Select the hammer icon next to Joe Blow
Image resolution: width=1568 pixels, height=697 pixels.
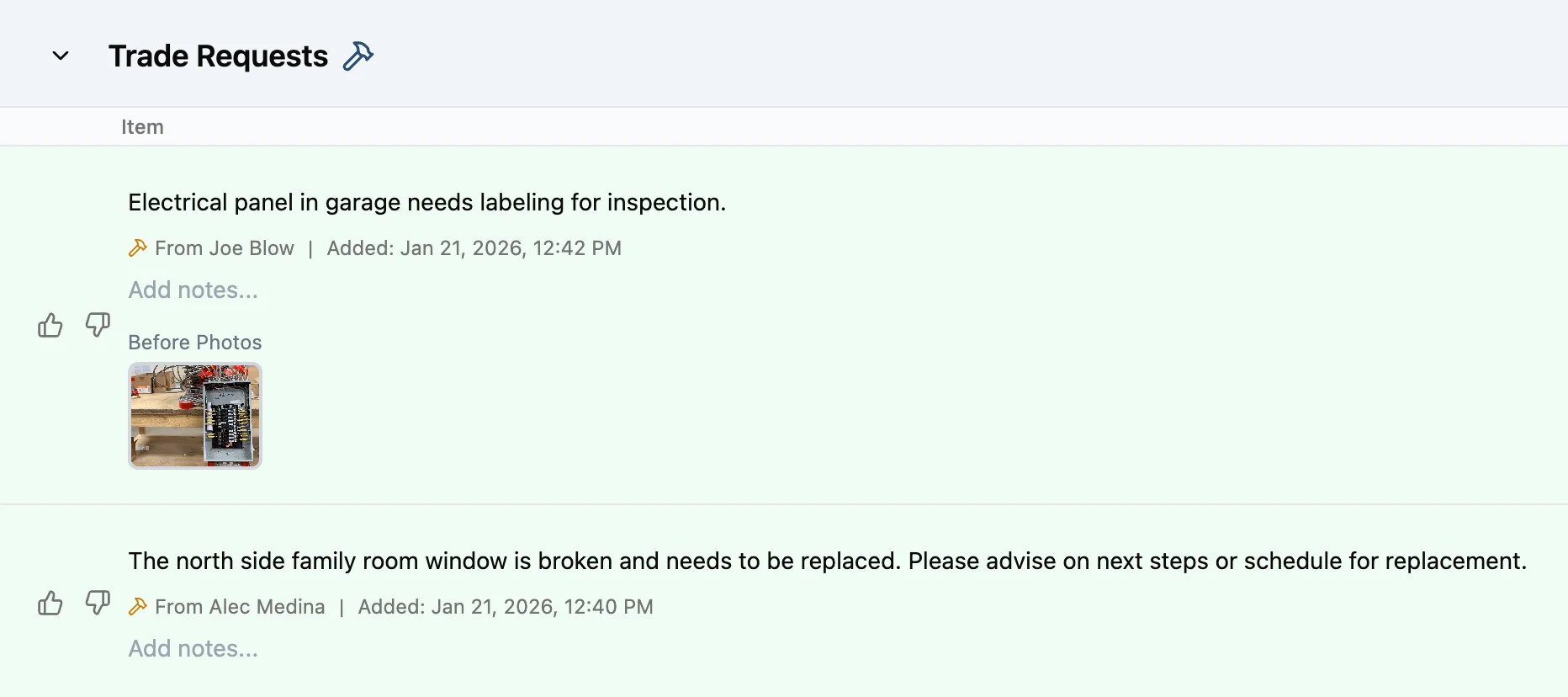tap(137, 247)
